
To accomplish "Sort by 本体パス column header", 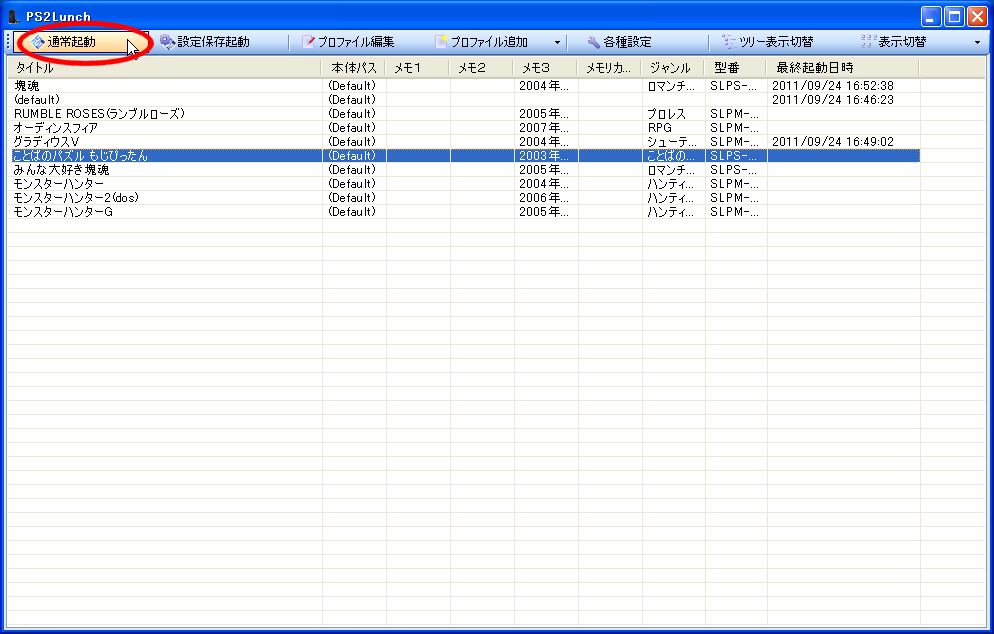I will click(x=354, y=68).
